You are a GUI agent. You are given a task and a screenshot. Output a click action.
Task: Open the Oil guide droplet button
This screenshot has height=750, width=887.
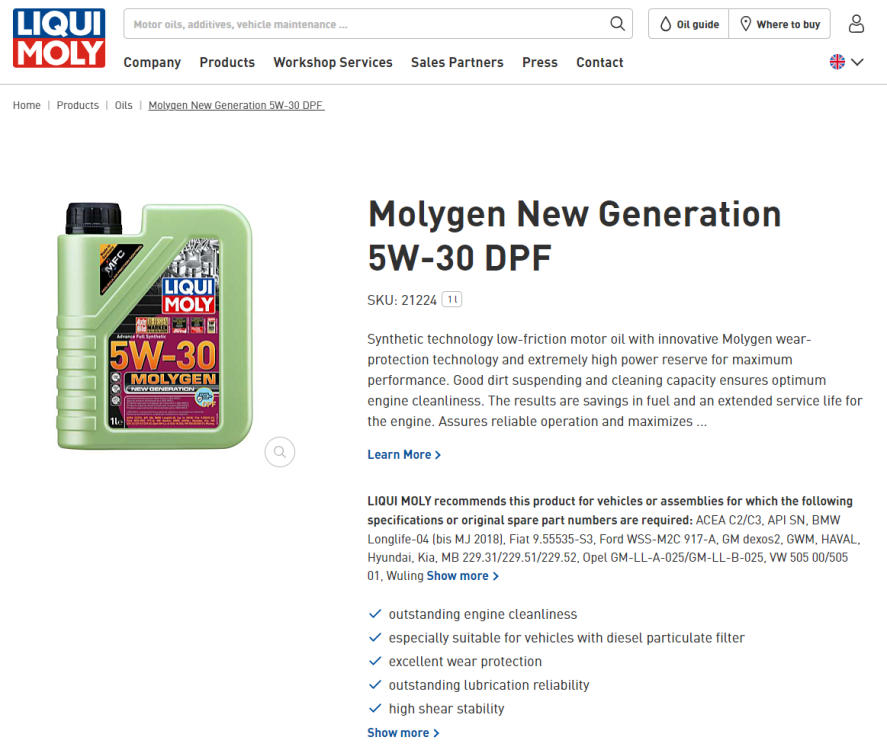[x=688, y=24]
